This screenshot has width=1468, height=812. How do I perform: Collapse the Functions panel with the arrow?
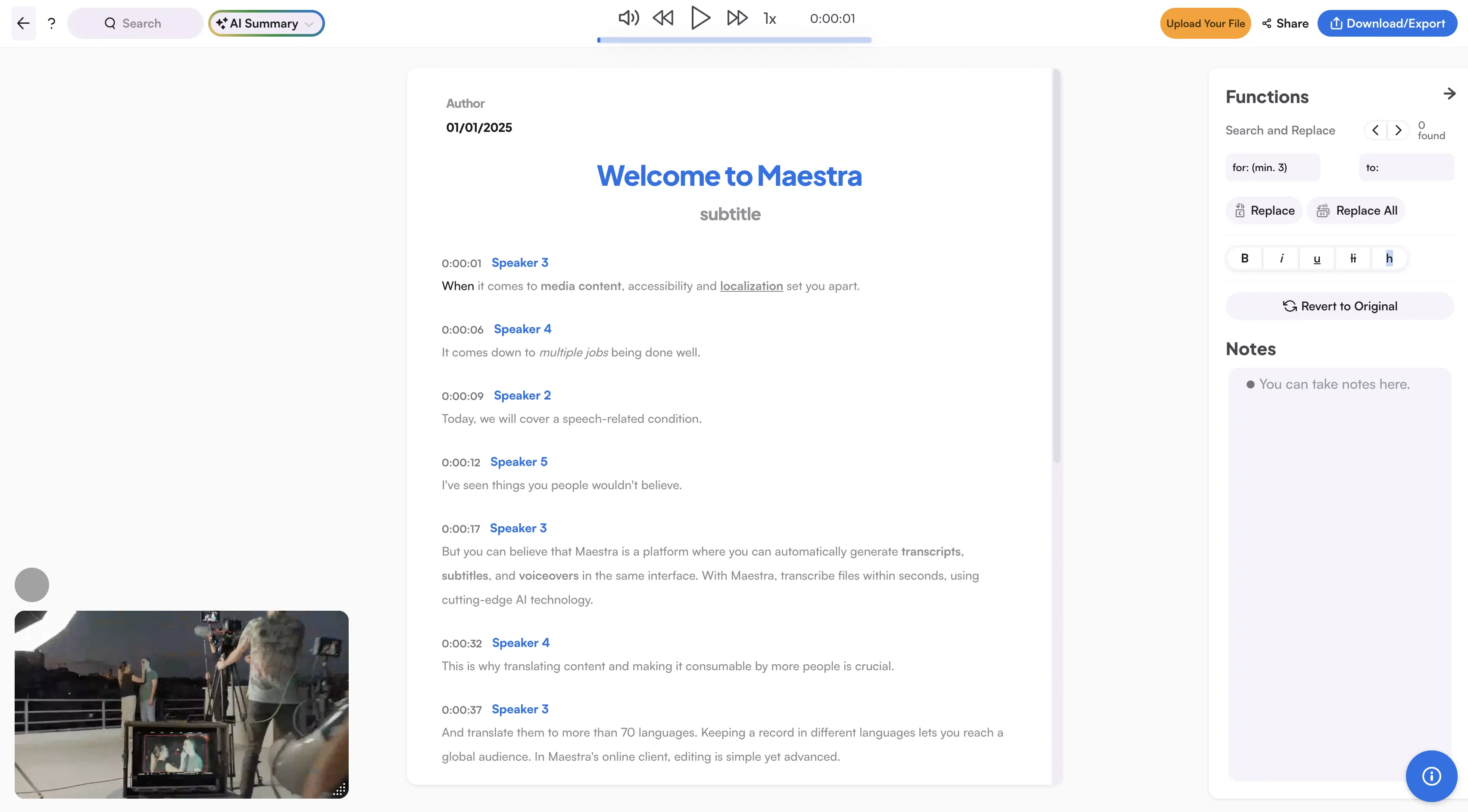(1449, 94)
